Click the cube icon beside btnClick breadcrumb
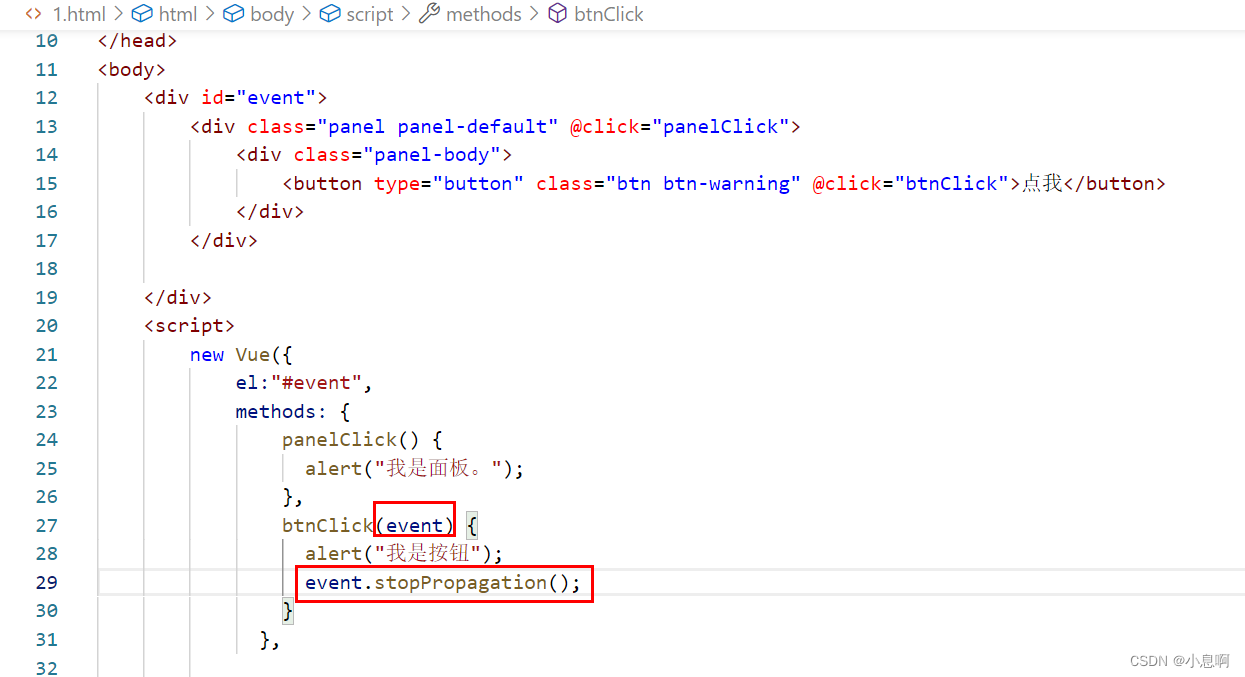This screenshot has height=677, width=1245. [x=558, y=14]
